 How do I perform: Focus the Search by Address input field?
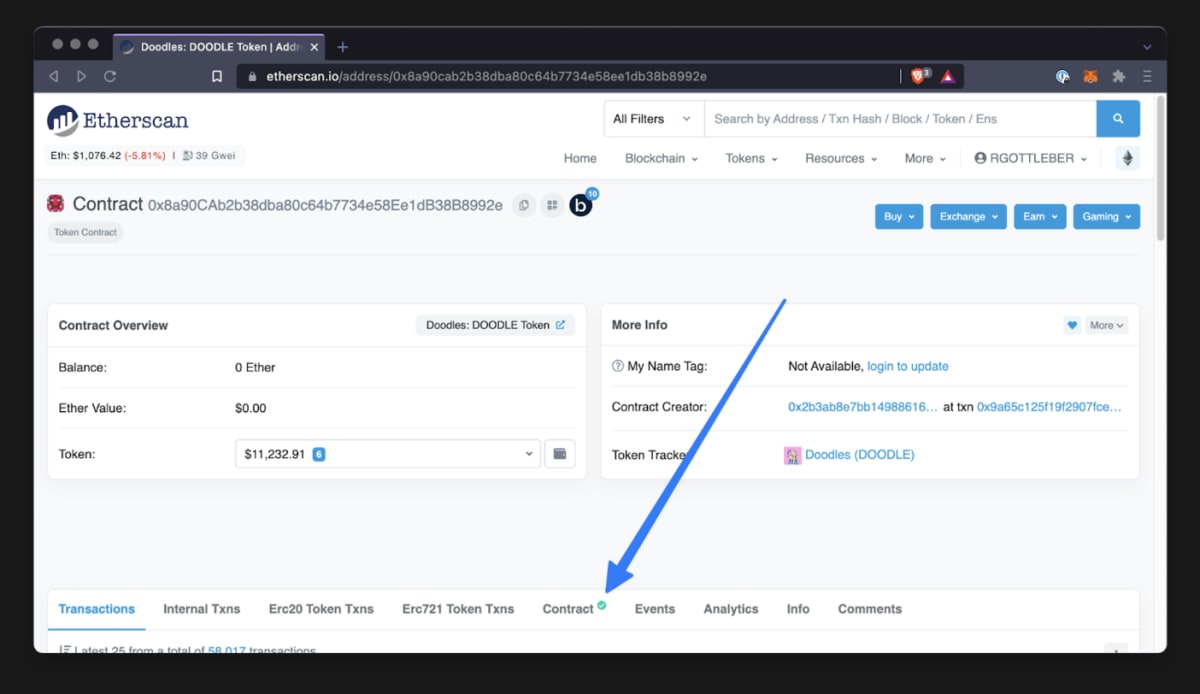[x=900, y=119]
